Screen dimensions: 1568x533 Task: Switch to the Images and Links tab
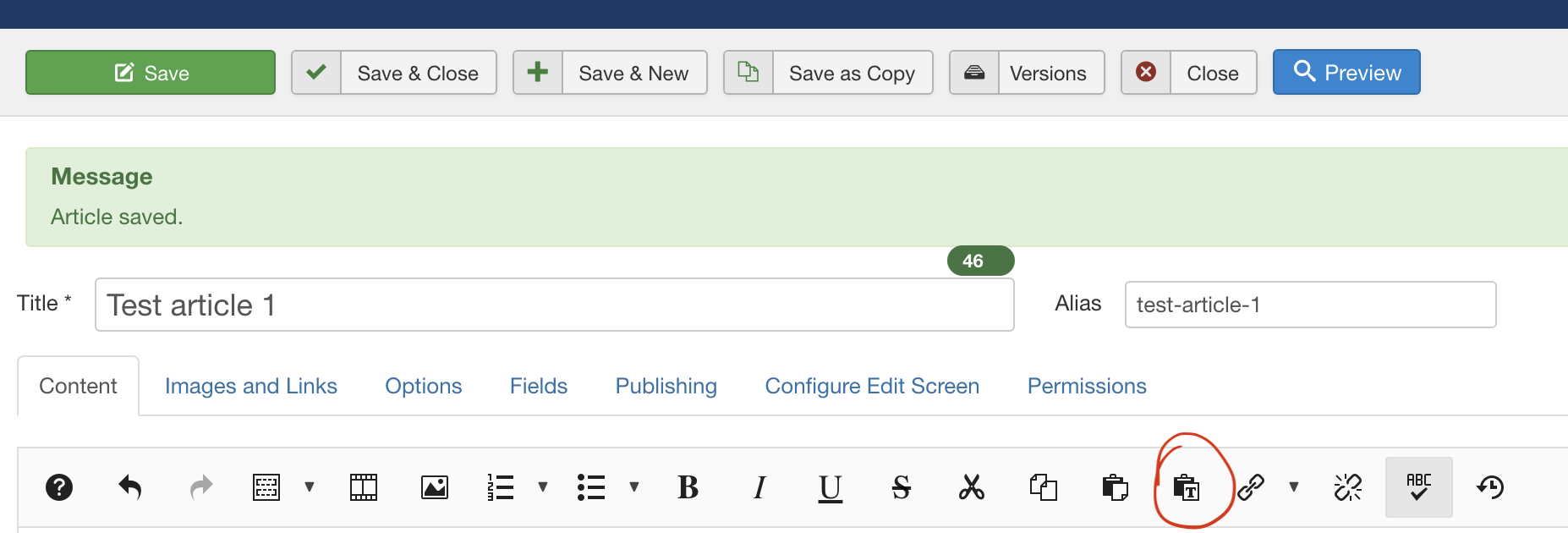[250, 387]
